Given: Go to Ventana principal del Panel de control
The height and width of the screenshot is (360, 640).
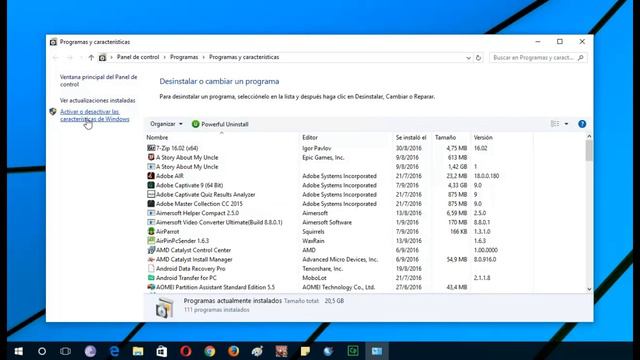Looking at the screenshot, I should tap(98, 80).
